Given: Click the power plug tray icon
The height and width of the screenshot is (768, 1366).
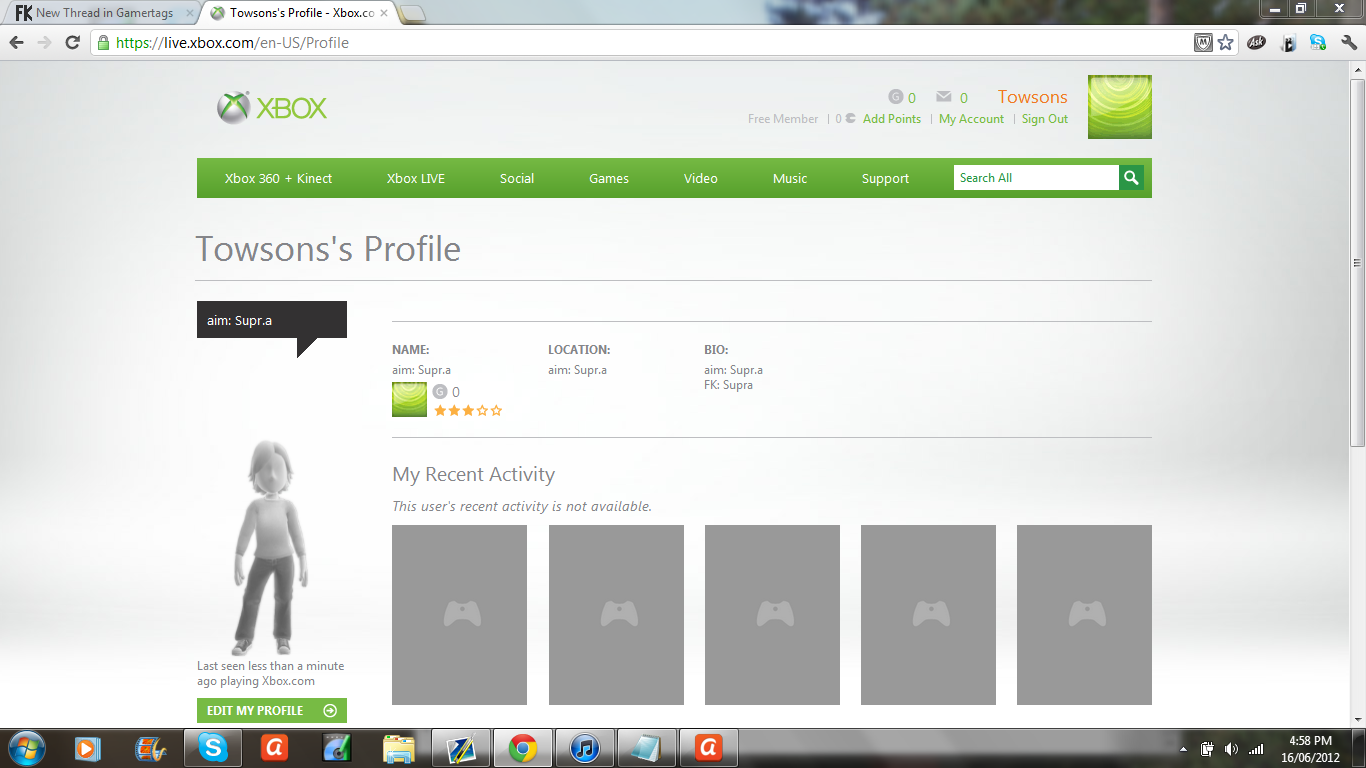Looking at the screenshot, I should click(1207, 749).
